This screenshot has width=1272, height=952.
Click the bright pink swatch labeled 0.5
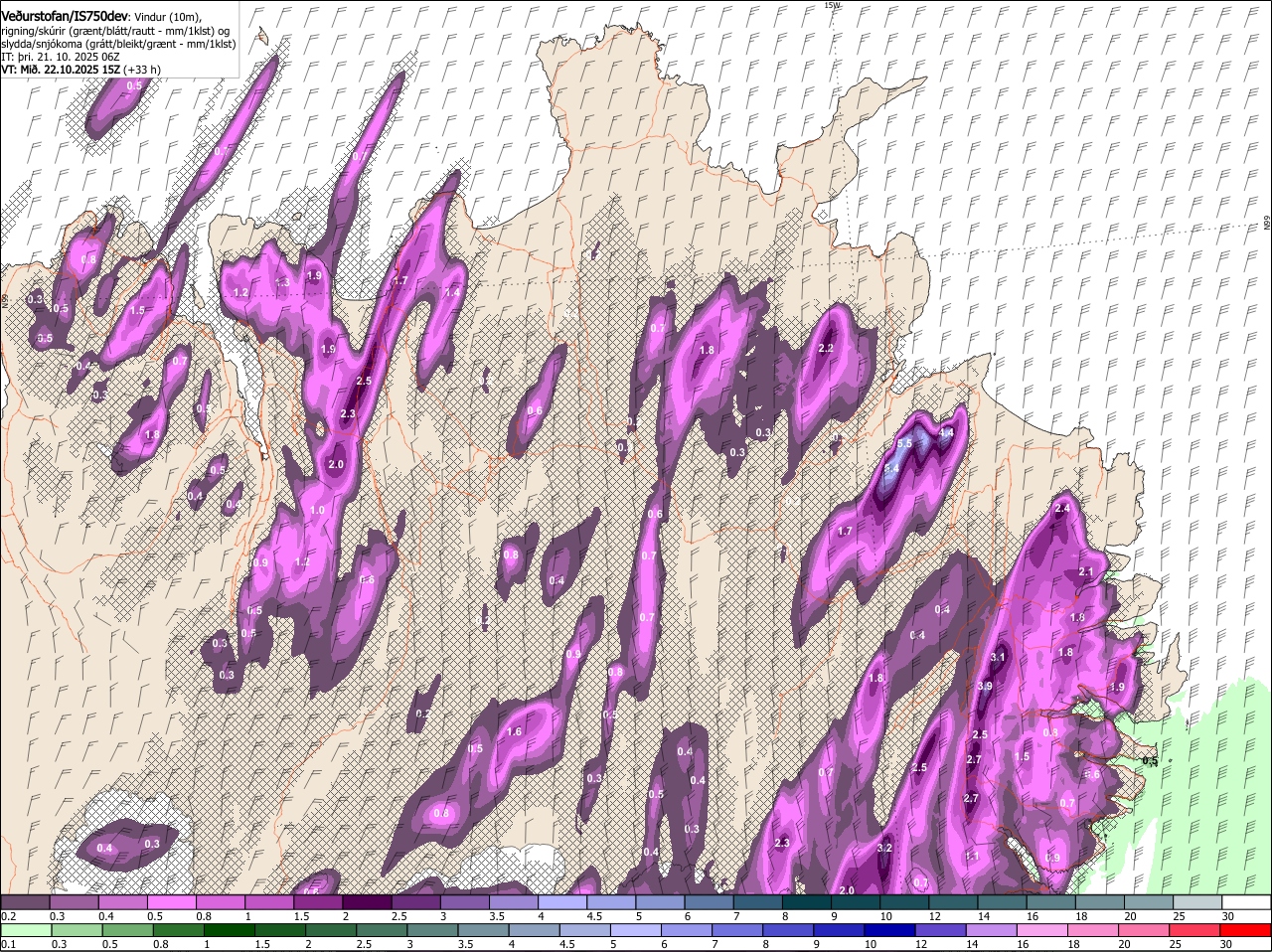click(171, 902)
